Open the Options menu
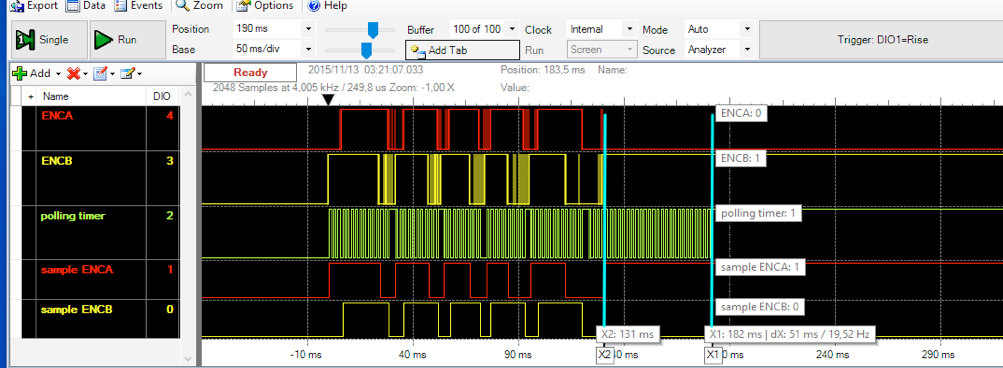This screenshot has height=368, width=1003. (x=265, y=6)
